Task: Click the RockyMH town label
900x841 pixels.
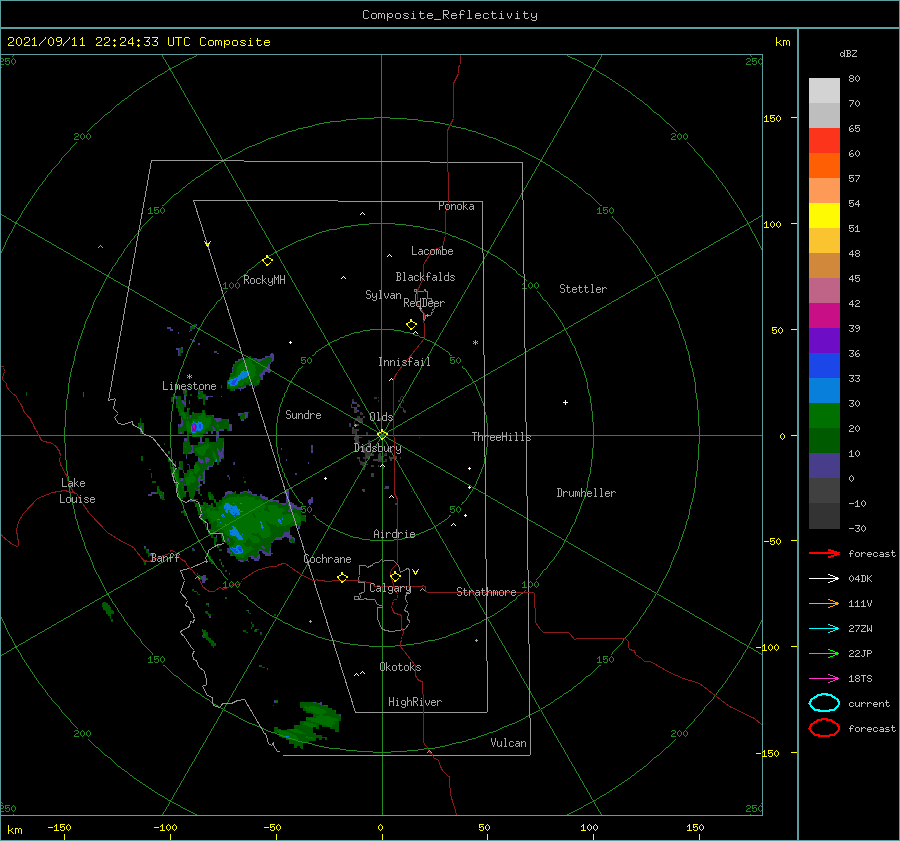Action: coord(264,280)
